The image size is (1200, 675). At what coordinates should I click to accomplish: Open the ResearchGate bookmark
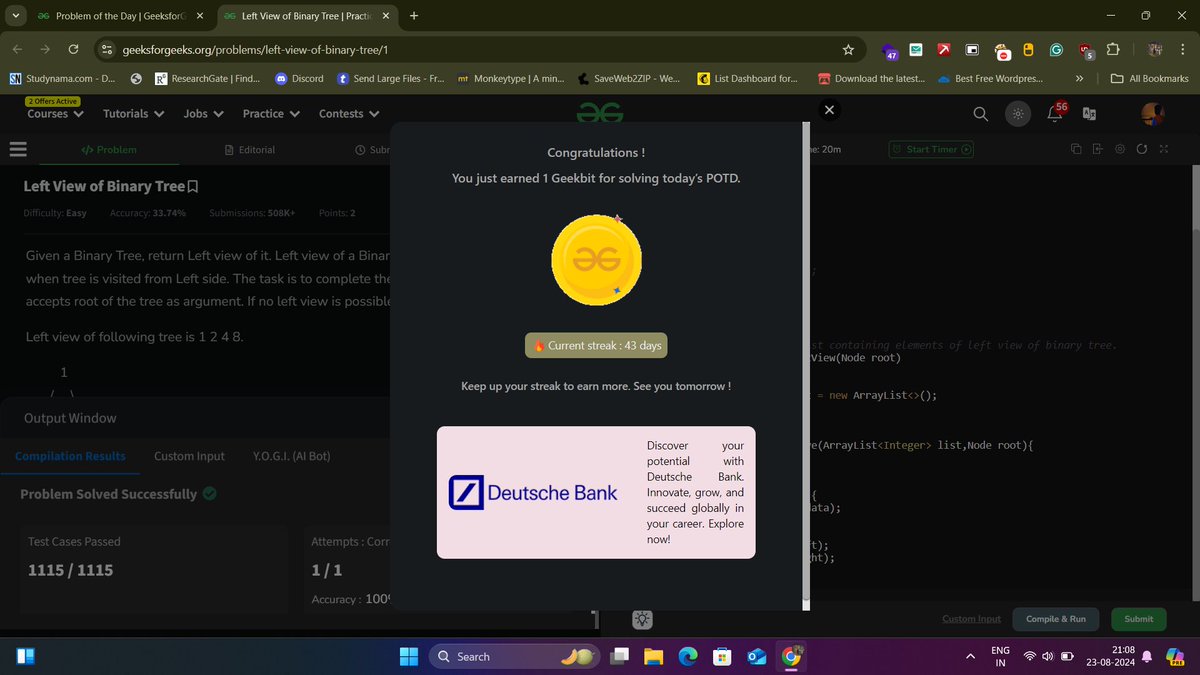pyautogui.click(x=207, y=78)
